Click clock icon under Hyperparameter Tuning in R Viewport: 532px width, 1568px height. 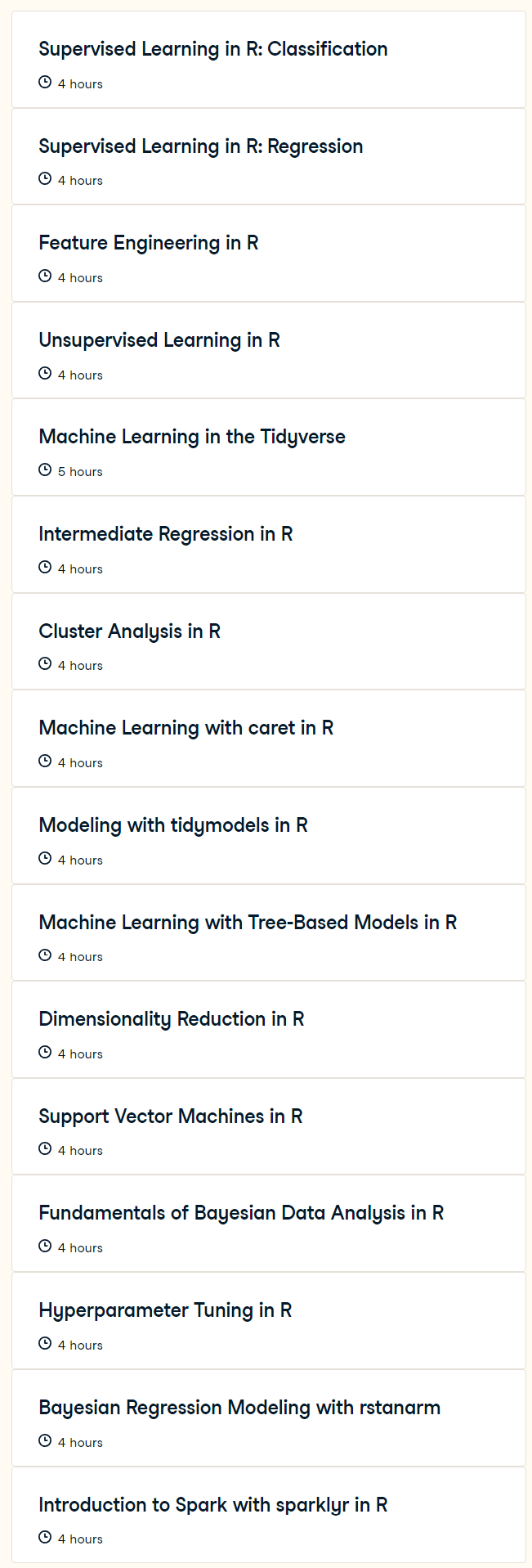click(x=45, y=1344)
